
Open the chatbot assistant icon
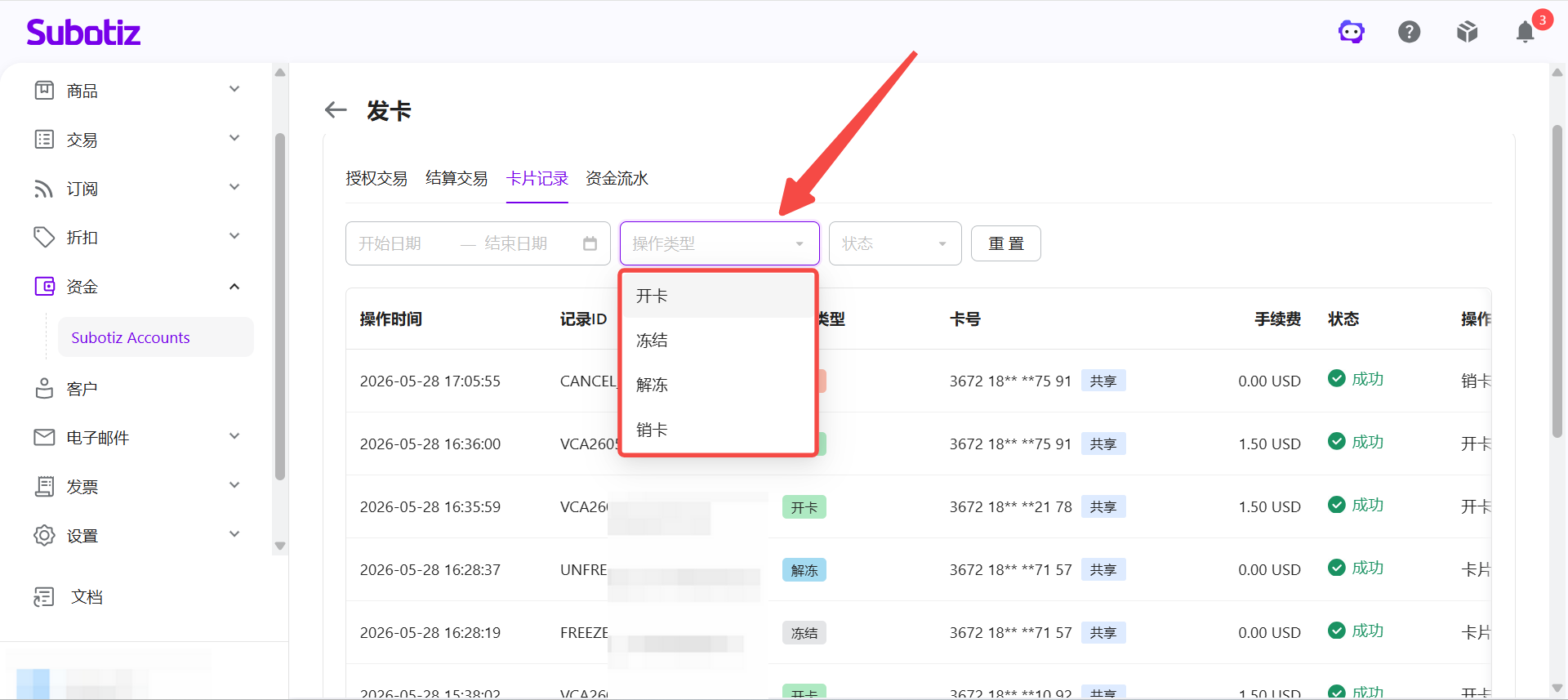[1352, 32]
